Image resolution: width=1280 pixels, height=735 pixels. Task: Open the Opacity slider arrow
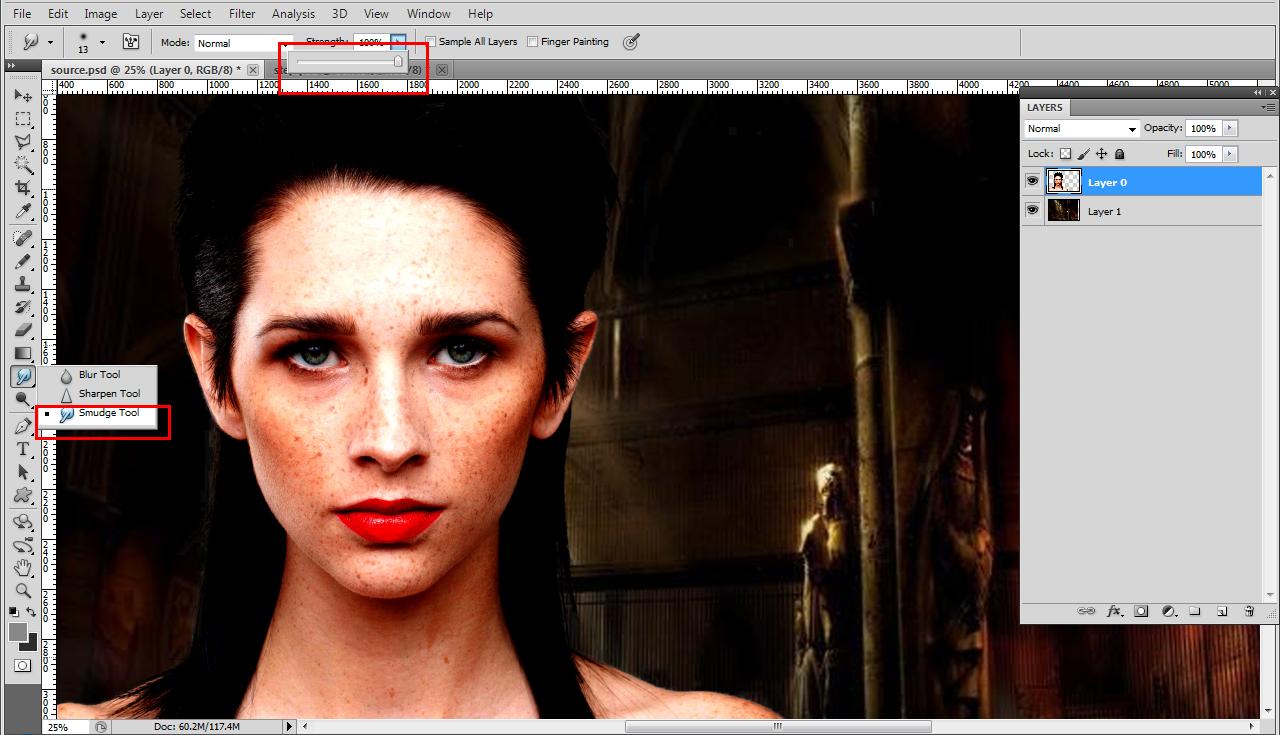coord(1230,128)
